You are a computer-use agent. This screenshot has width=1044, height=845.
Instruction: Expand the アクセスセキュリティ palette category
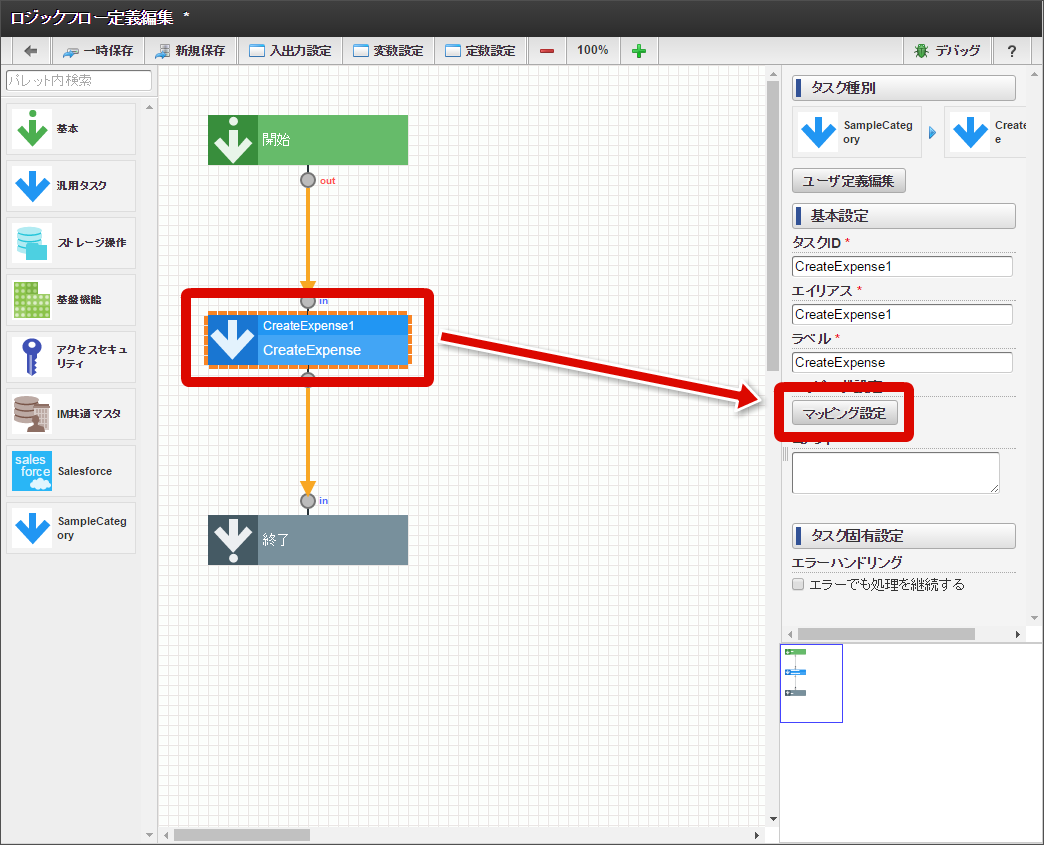(x=71, y=357)
